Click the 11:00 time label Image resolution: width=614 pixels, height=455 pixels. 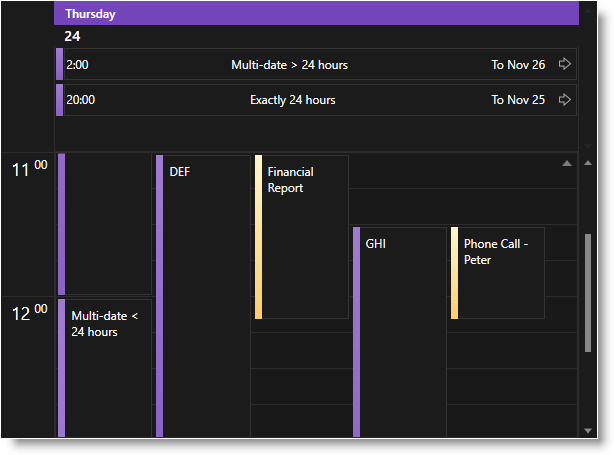click(x=29, y=170)
